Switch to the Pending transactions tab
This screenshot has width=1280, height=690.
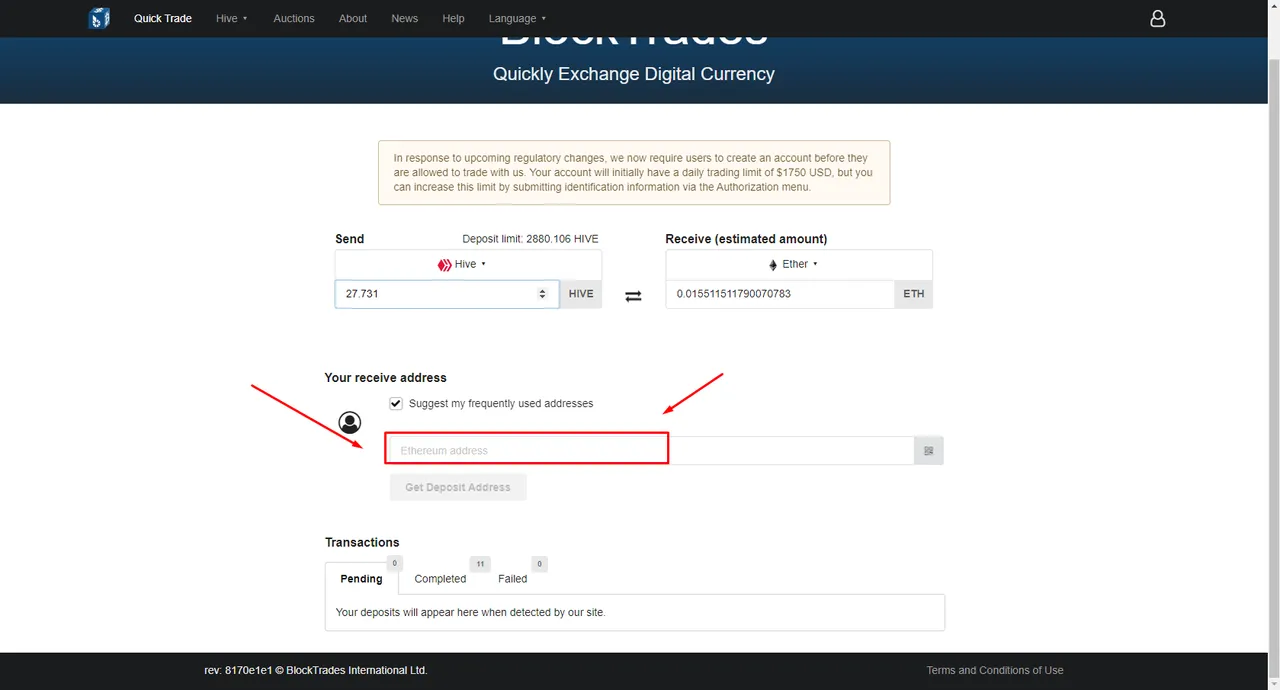point(361,579)
